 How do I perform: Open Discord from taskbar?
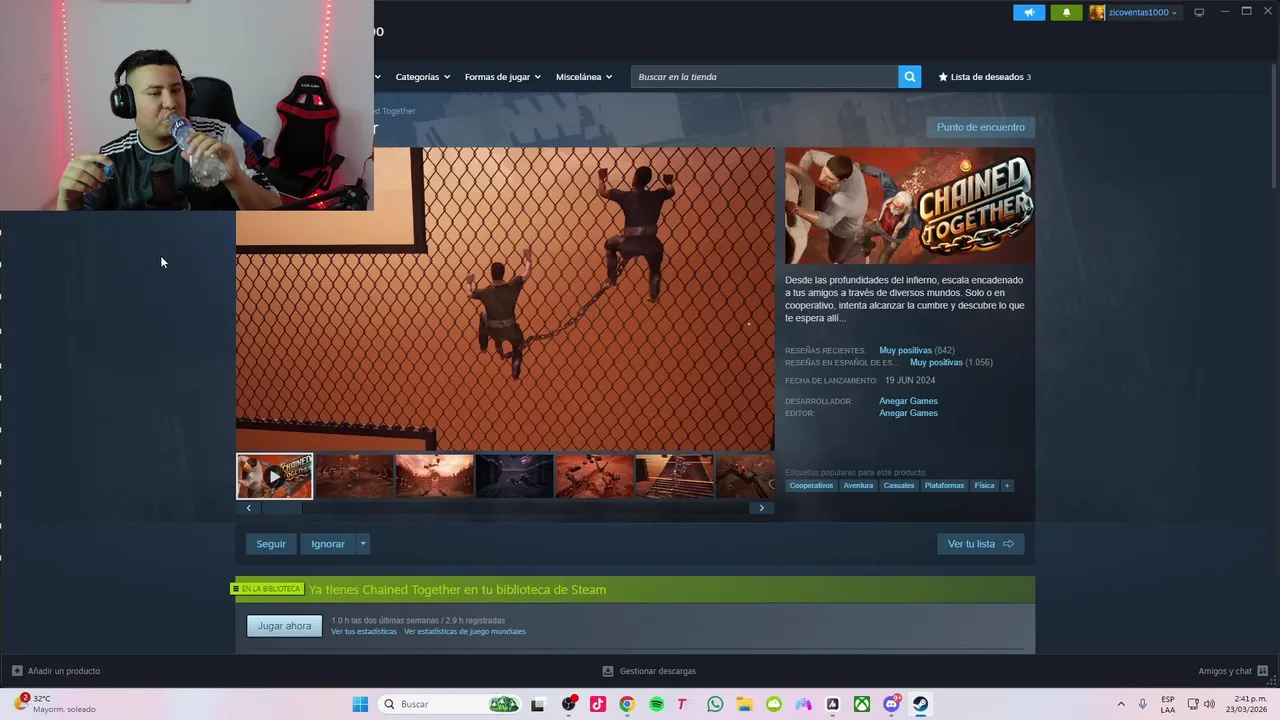point(891,704)
